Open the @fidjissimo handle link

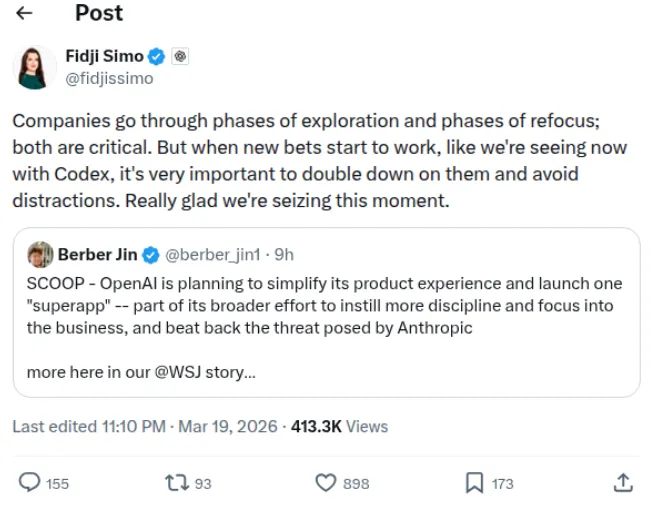coord(109,77)
